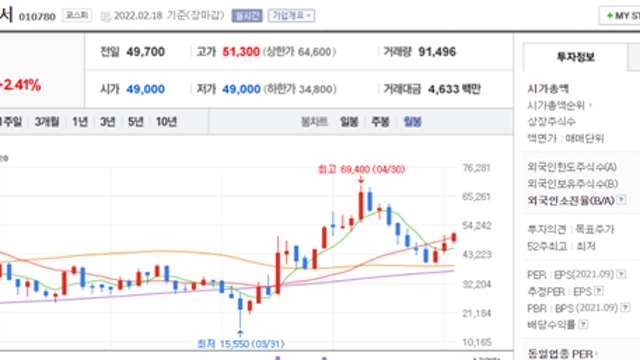This screenshot has width=640, height=360.
Task: Select the 3개월 chart period
Action: [47, 122]
